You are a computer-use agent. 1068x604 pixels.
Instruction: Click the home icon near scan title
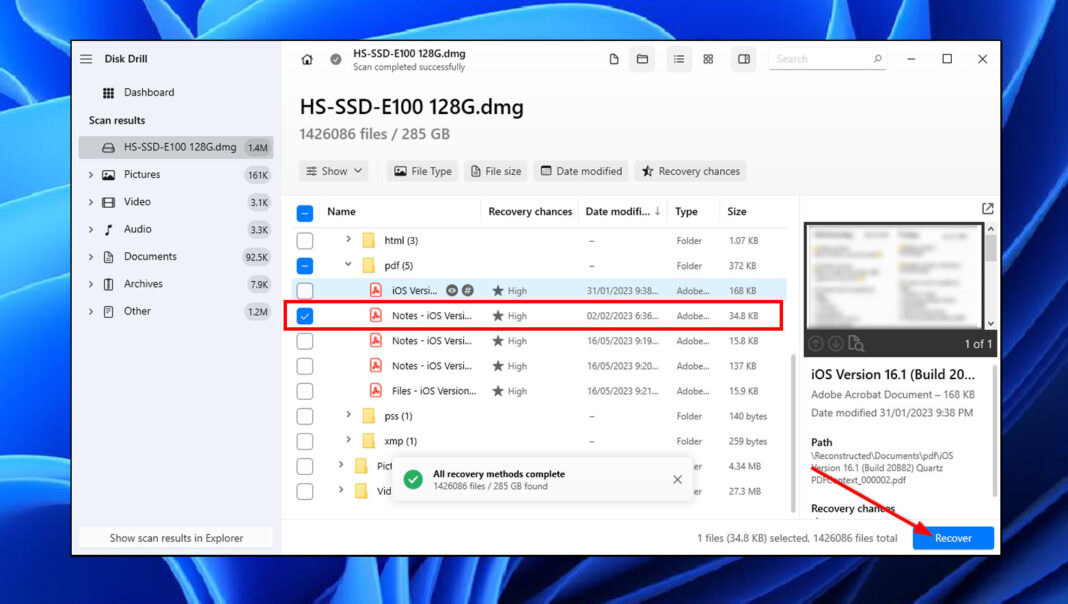pyautogui.click(x=307, y=59)
